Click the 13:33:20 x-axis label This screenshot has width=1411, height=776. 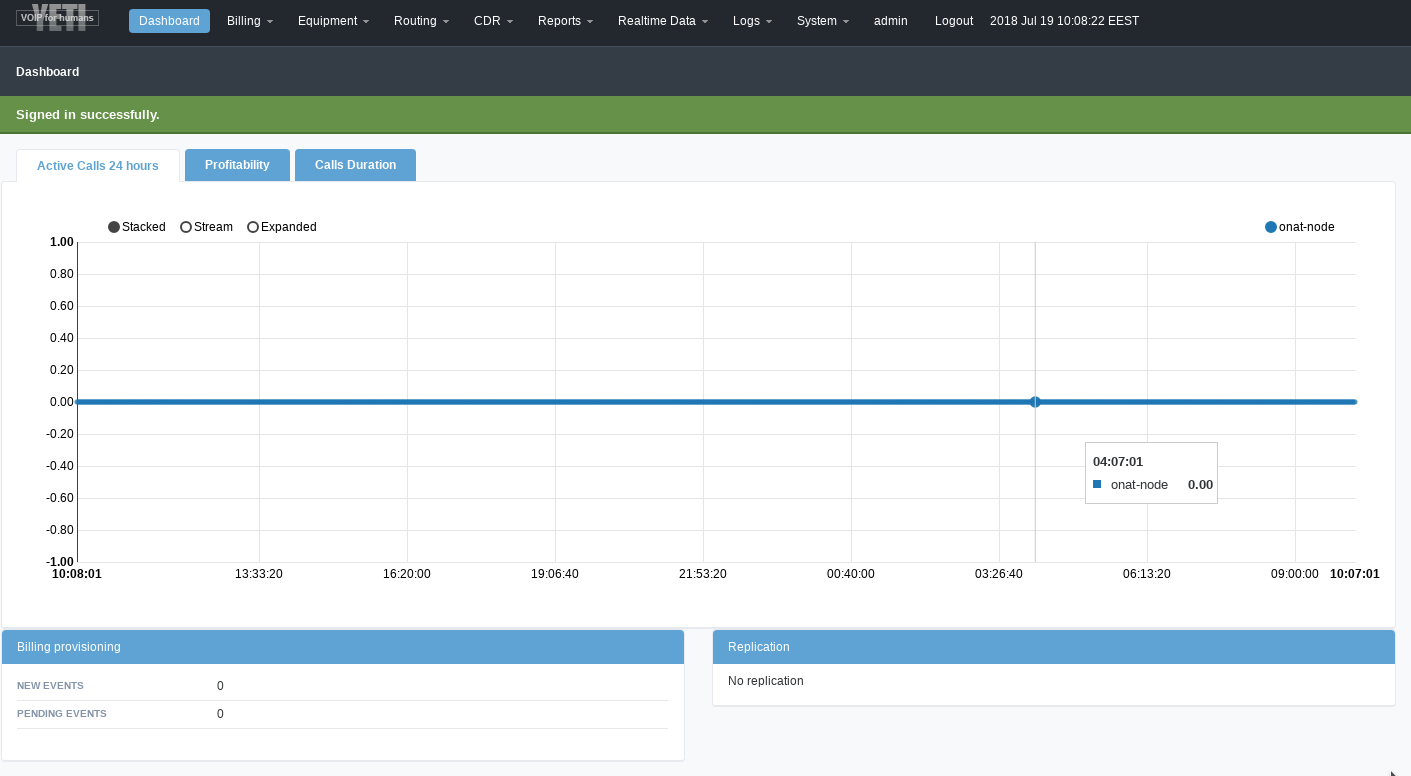[x=259, y=574]
